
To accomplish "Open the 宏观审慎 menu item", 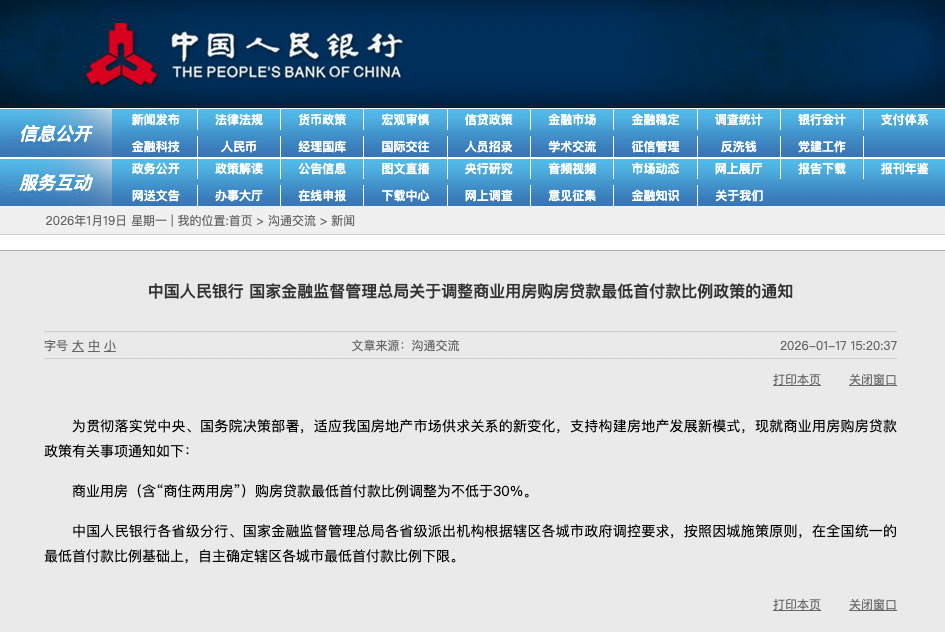I will 405,120.
